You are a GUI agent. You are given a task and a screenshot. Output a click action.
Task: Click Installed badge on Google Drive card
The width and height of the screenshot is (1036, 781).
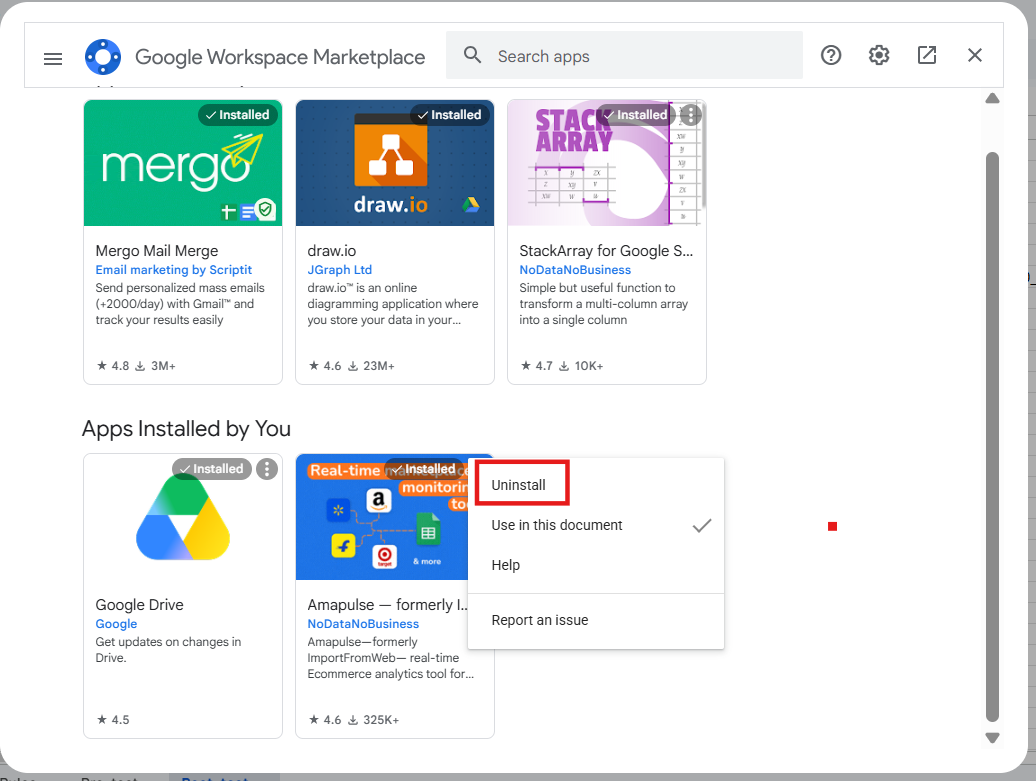pyautogui.click(x=212, y=469)
